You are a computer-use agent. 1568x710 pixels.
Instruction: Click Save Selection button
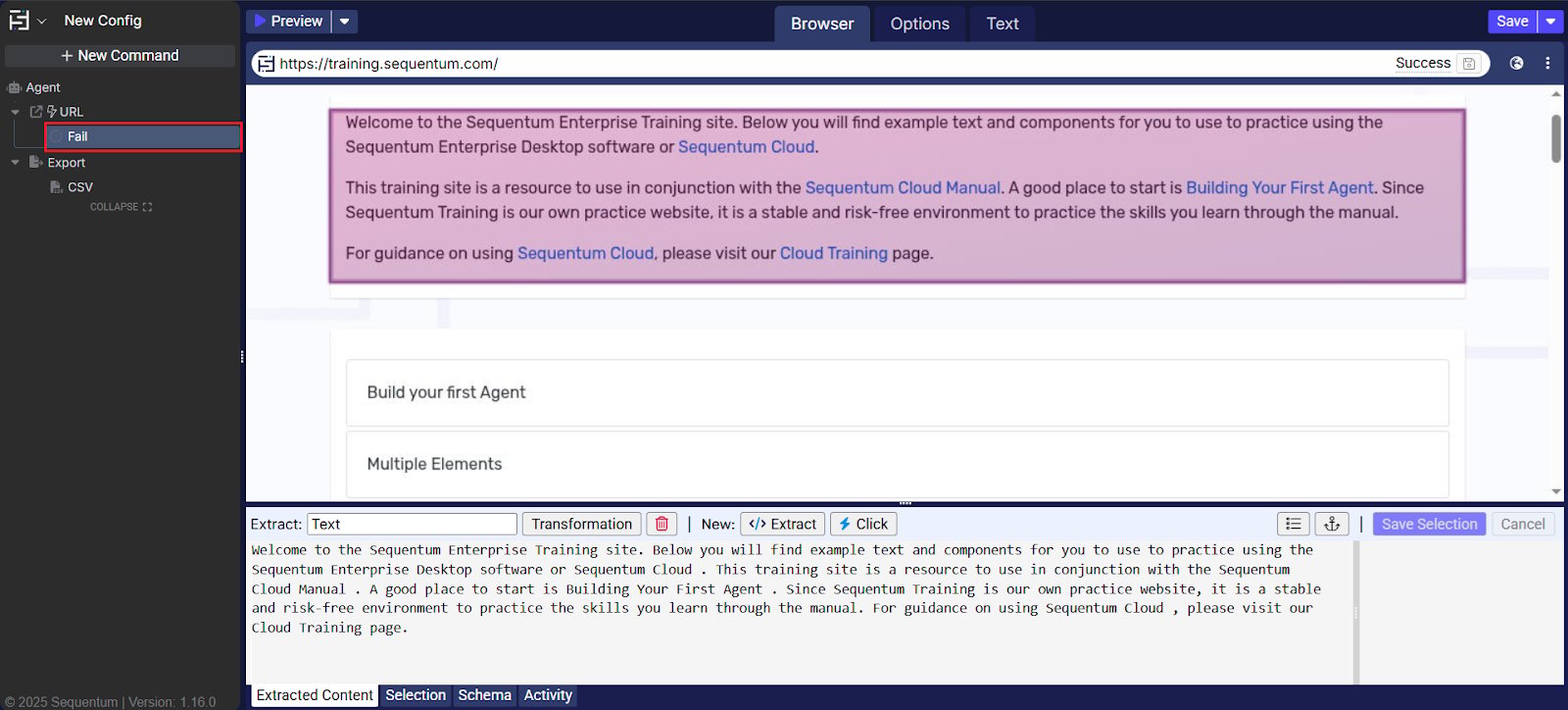click(1429, 524)
